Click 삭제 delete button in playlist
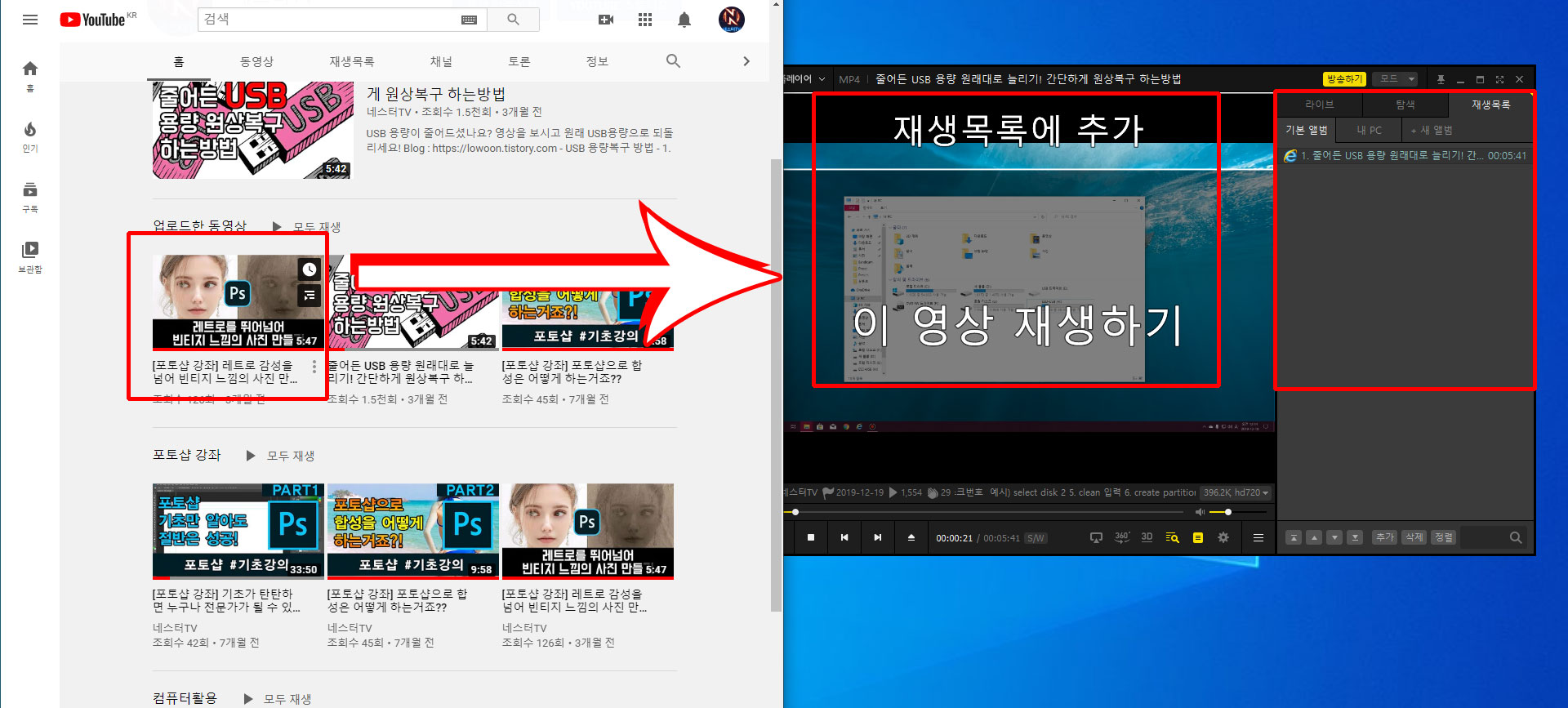 pyautogui.click(x=1414, y=537)
